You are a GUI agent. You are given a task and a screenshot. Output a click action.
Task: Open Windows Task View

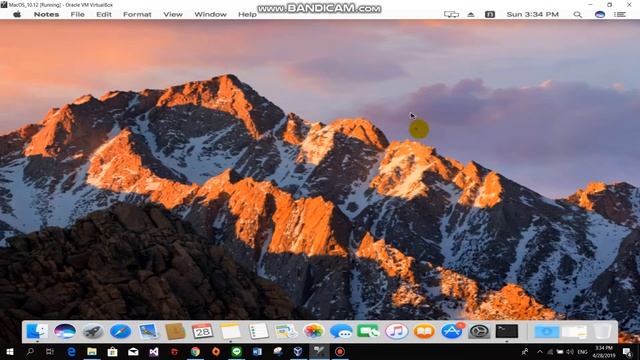tap(50, 351)
